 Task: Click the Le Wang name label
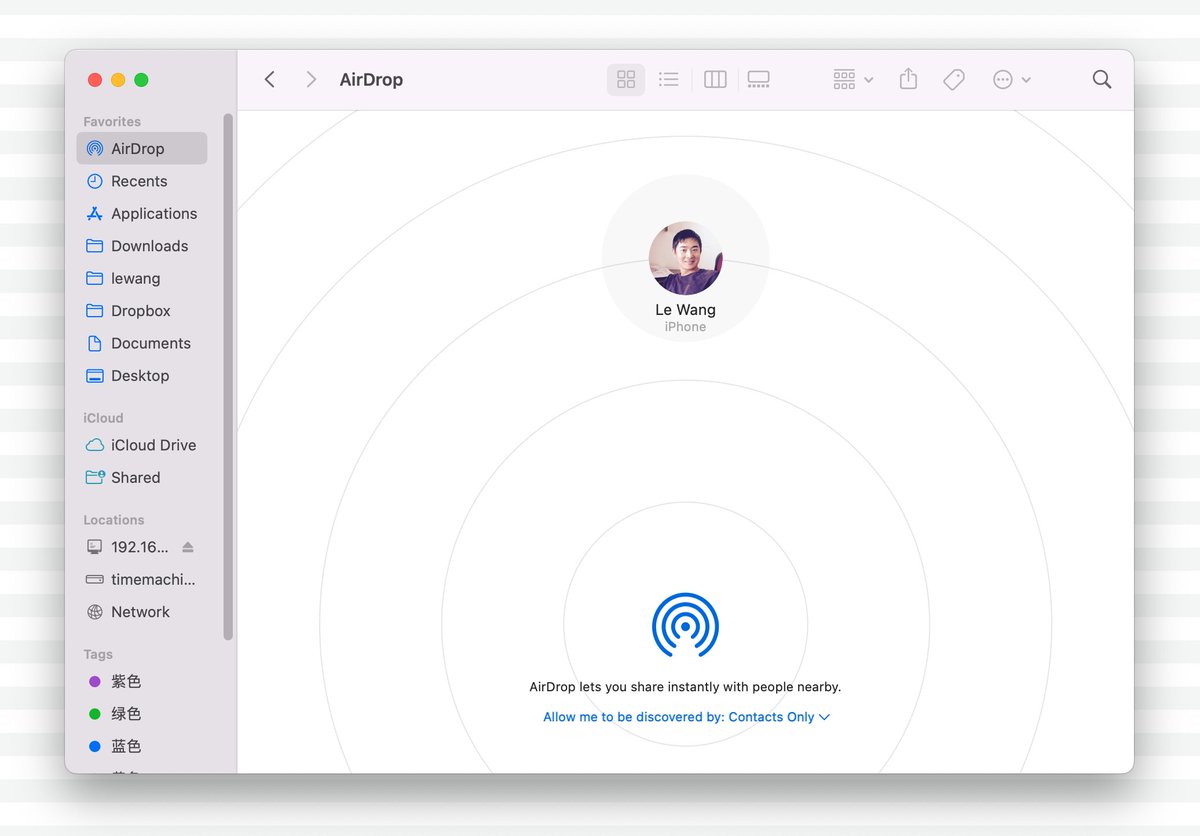click(x=686, y=309)
